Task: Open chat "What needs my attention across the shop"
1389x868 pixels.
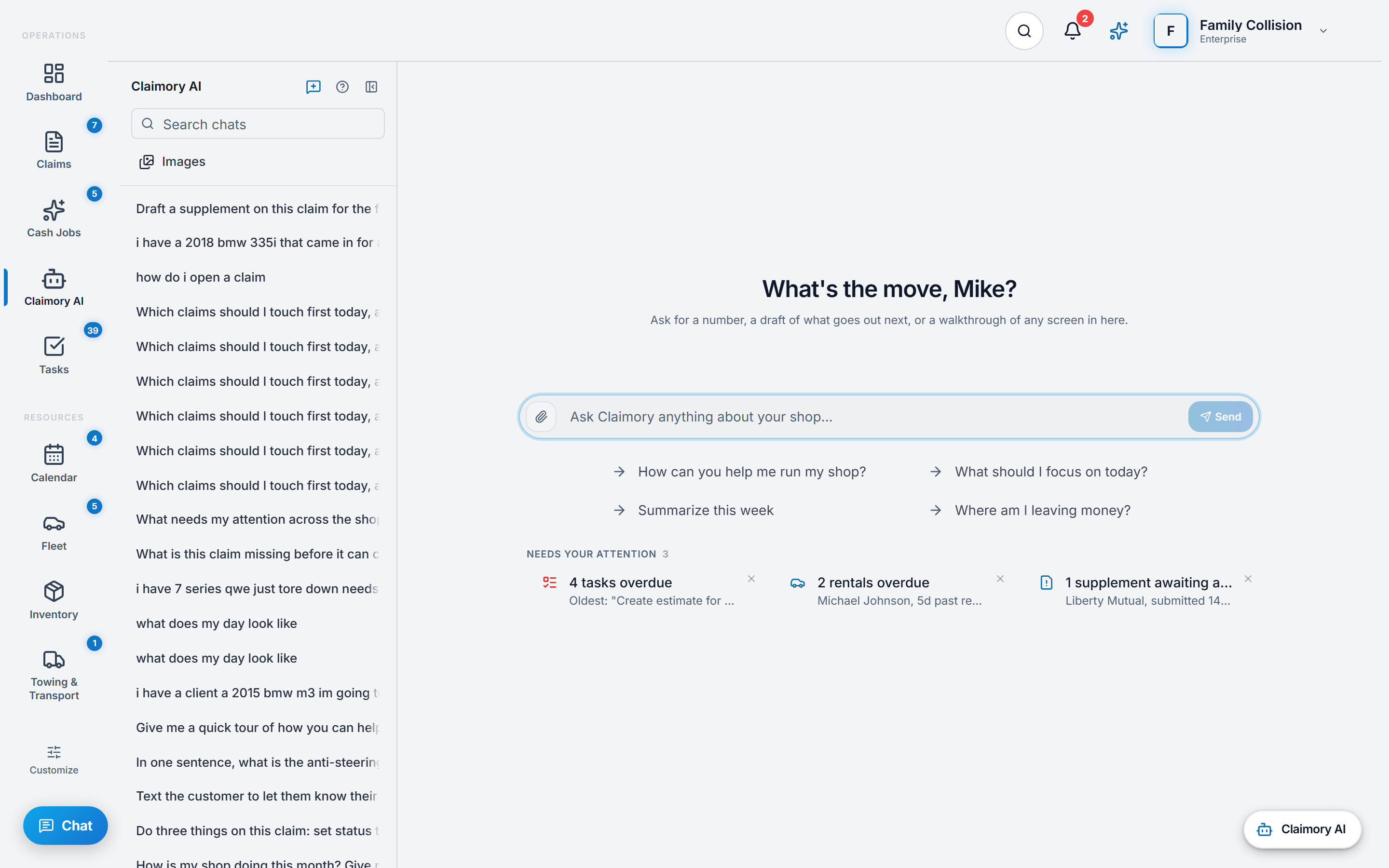Action: click(258, 519)
